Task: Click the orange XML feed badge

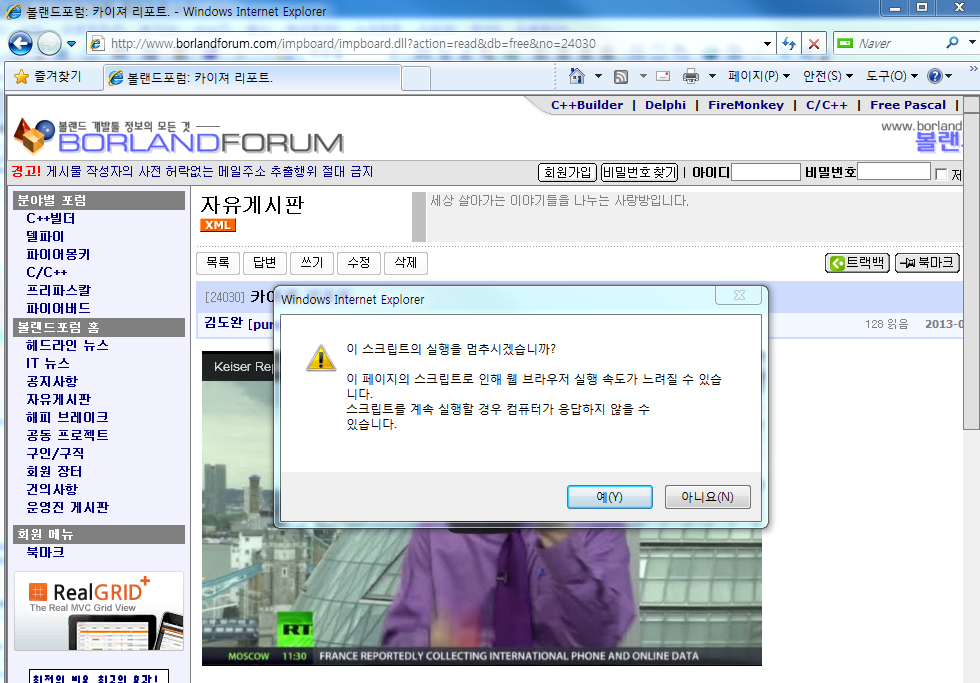Action: [x=218, y=225]
